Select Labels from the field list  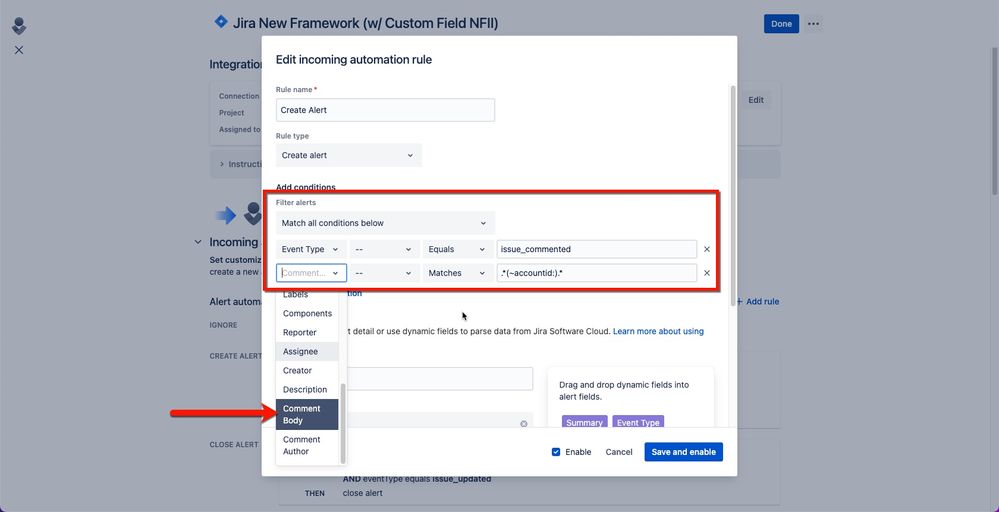point(307,295)
